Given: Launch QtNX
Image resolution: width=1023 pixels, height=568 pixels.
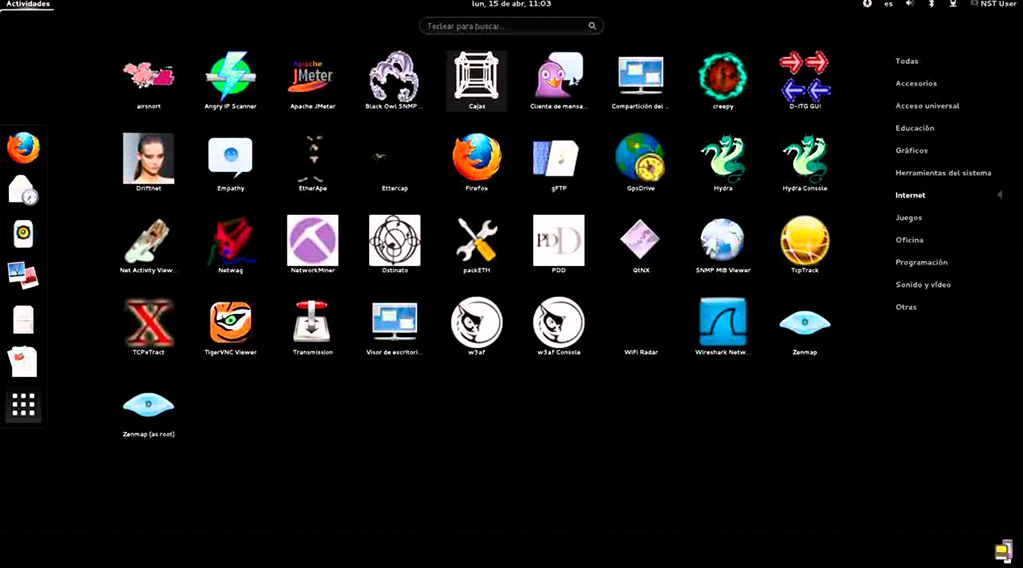Looking at the screenshot, I should tap(641, 245).
